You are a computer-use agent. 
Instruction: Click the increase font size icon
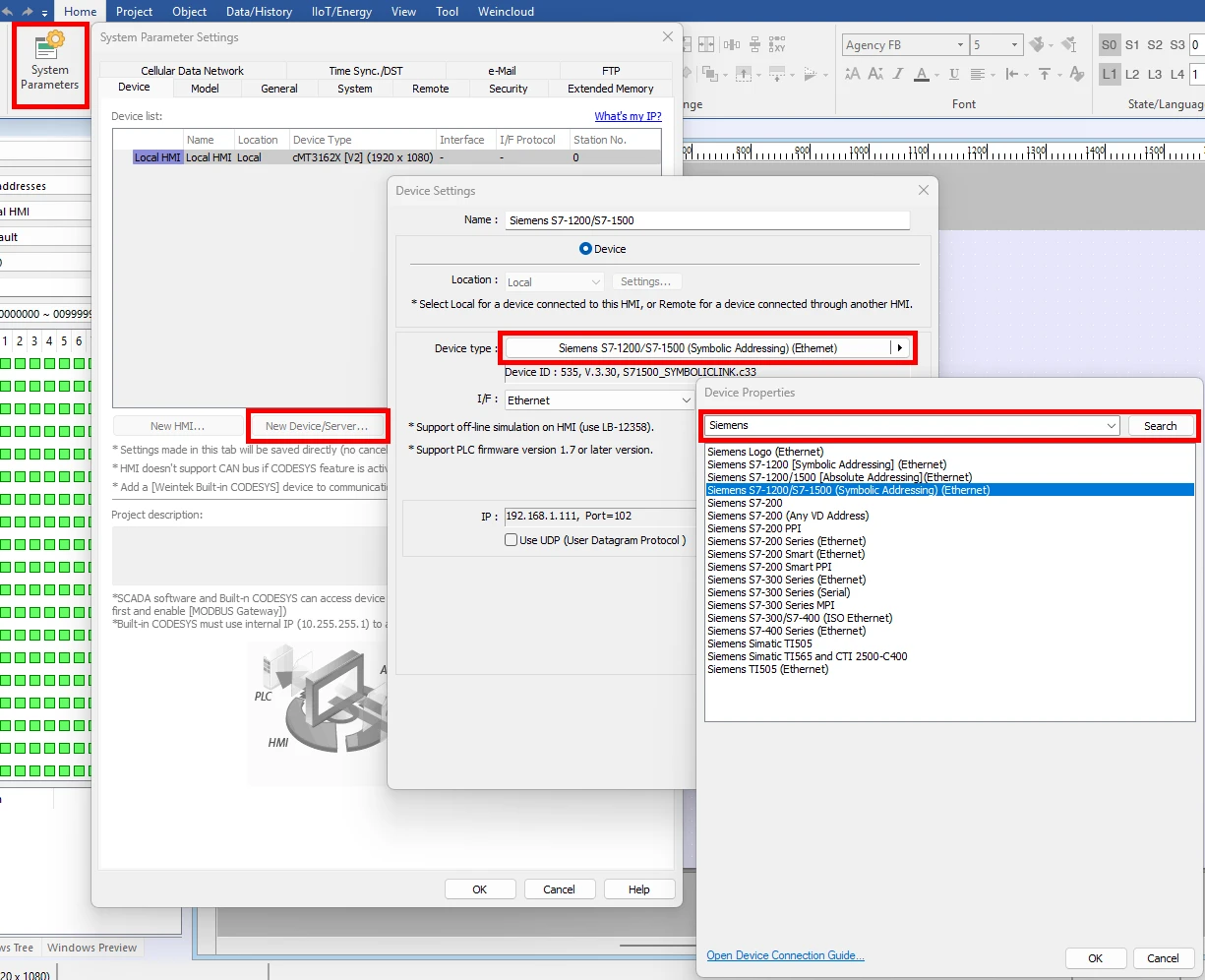pyautogui.click(x=852, y=75)
